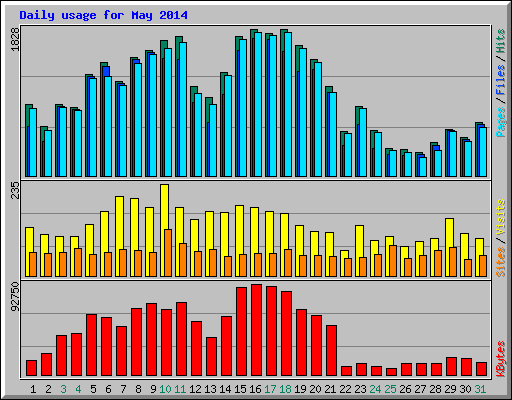Select the orange Sites bar for day 25

point(393,261)
